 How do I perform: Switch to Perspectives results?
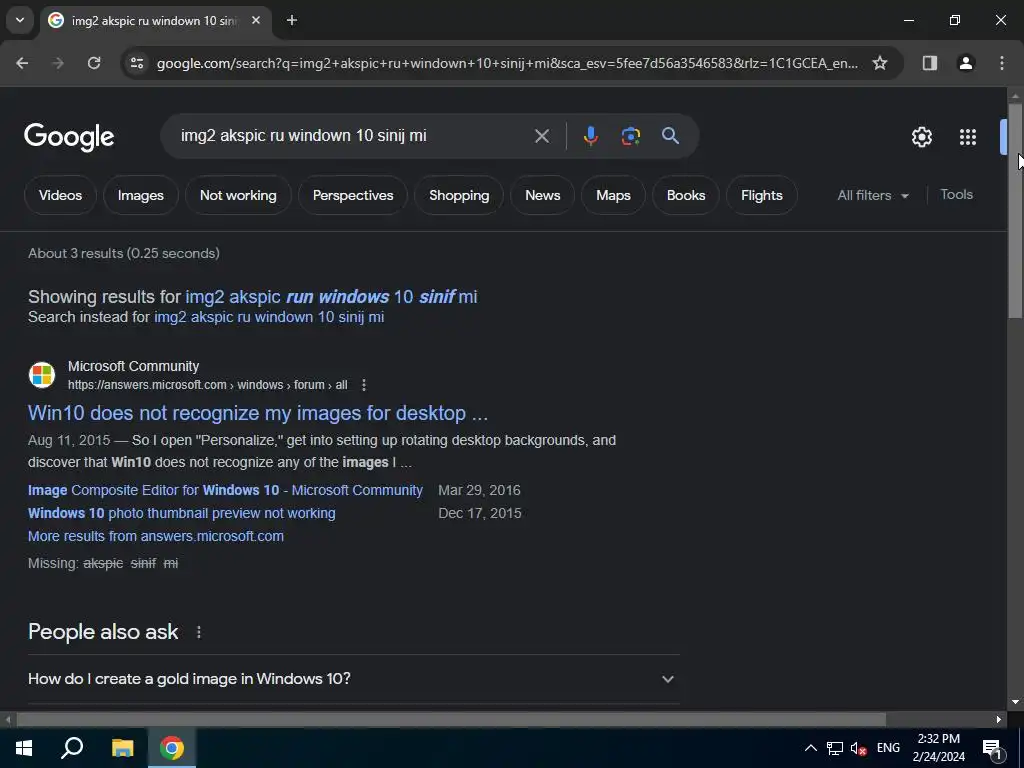(353, 195)
